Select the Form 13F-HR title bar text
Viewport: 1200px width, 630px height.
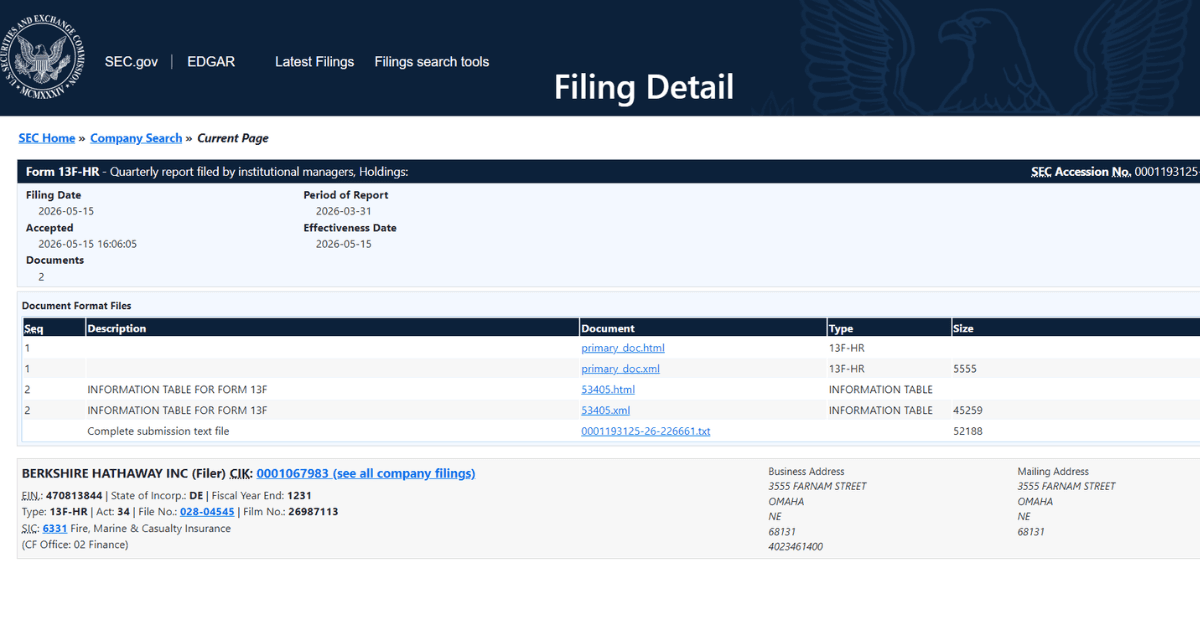[217, 172]
